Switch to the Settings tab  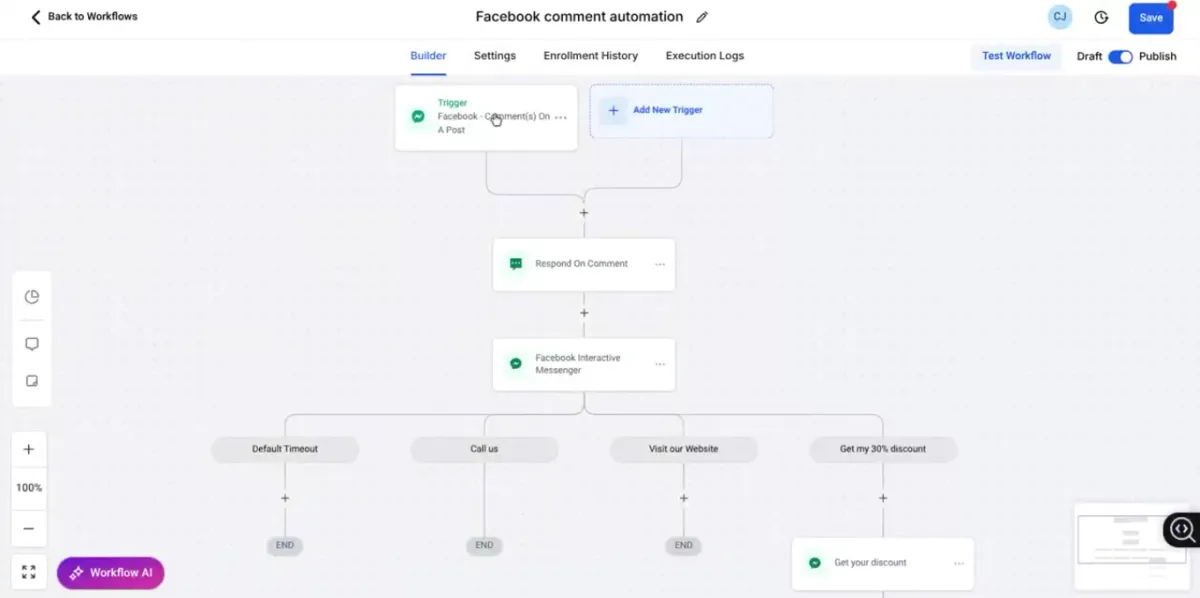point(495,56)
